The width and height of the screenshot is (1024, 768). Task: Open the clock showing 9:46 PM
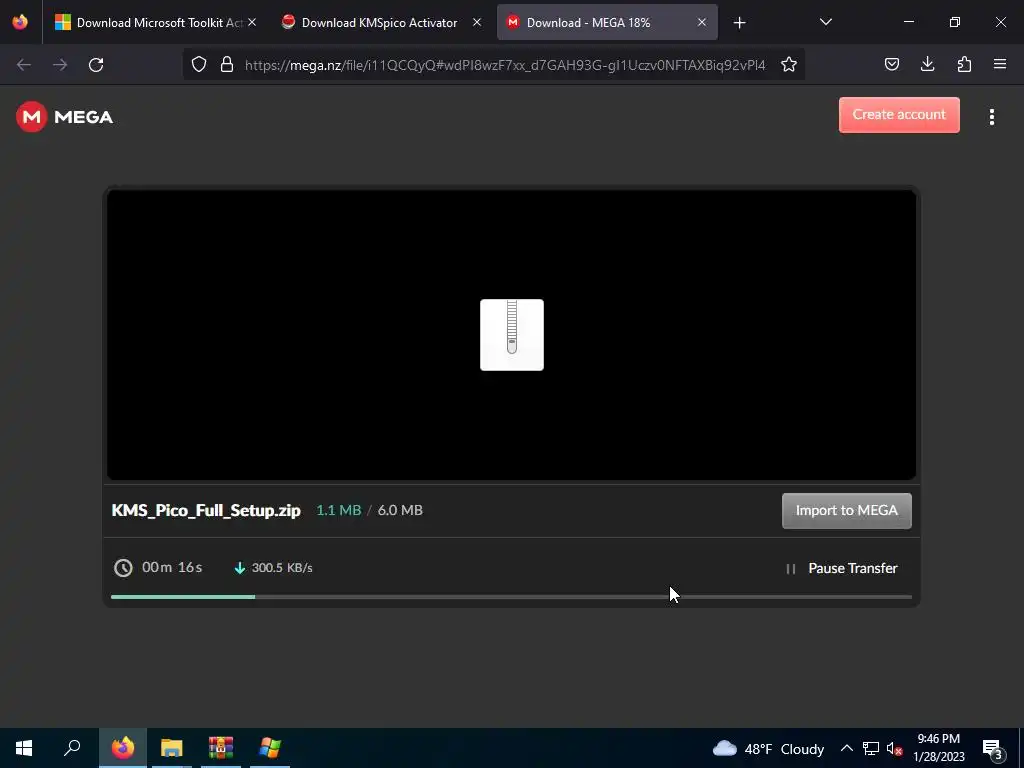(x=938, y=748)
